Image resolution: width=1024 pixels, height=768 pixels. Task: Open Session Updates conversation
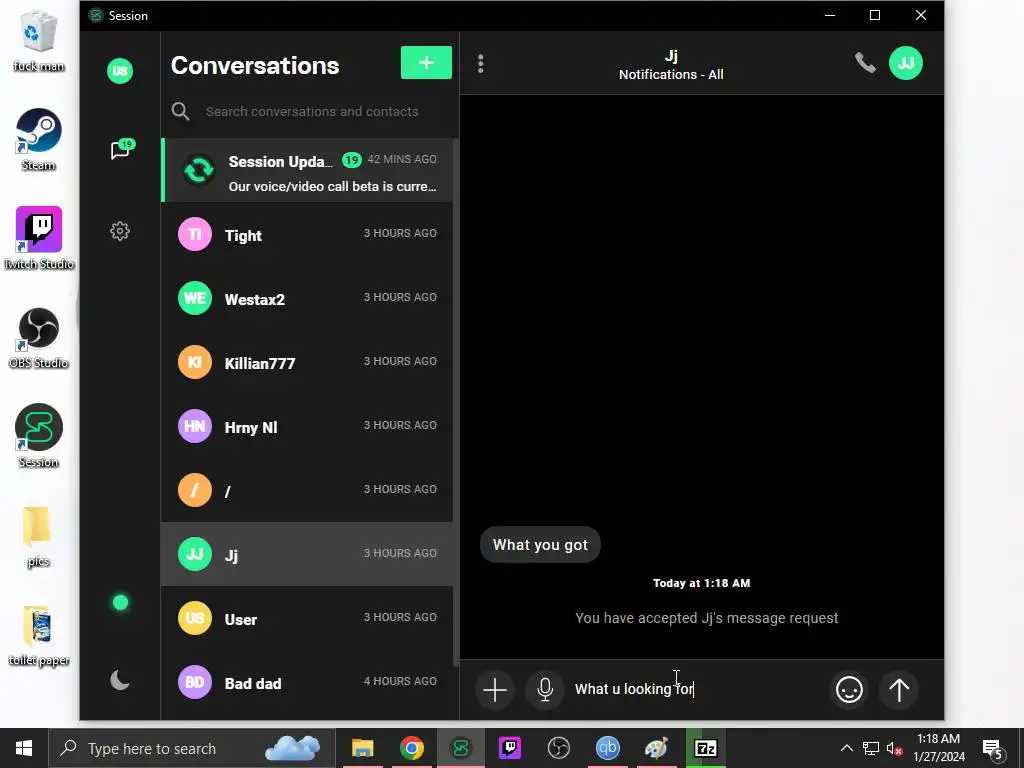coord(307,170)
